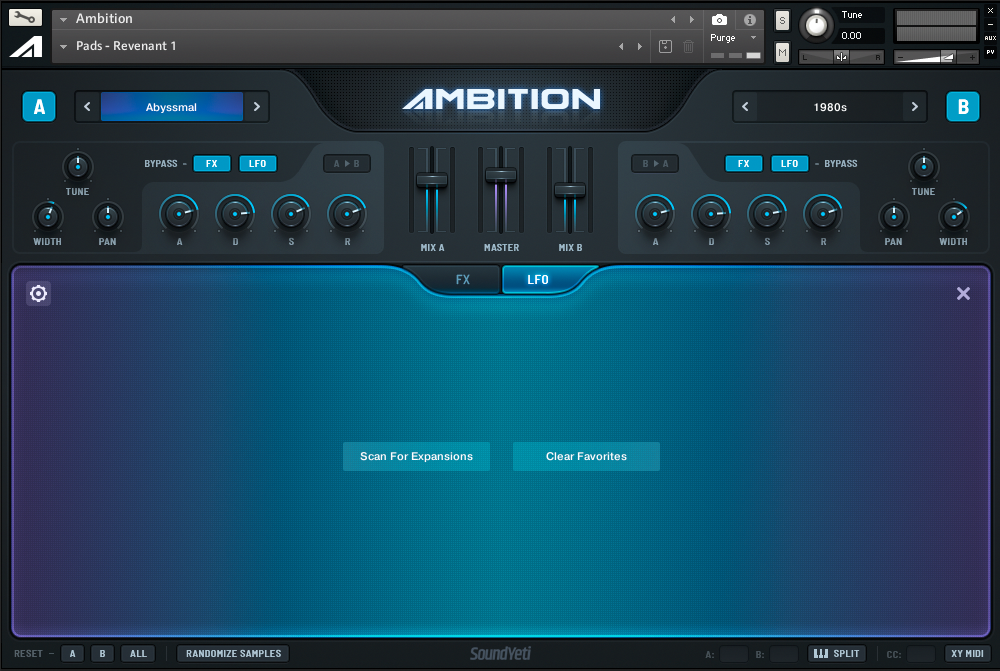Click the Ambition A logo icon
This screenshot has height=671, width=1000.
(x=26, y=47)
